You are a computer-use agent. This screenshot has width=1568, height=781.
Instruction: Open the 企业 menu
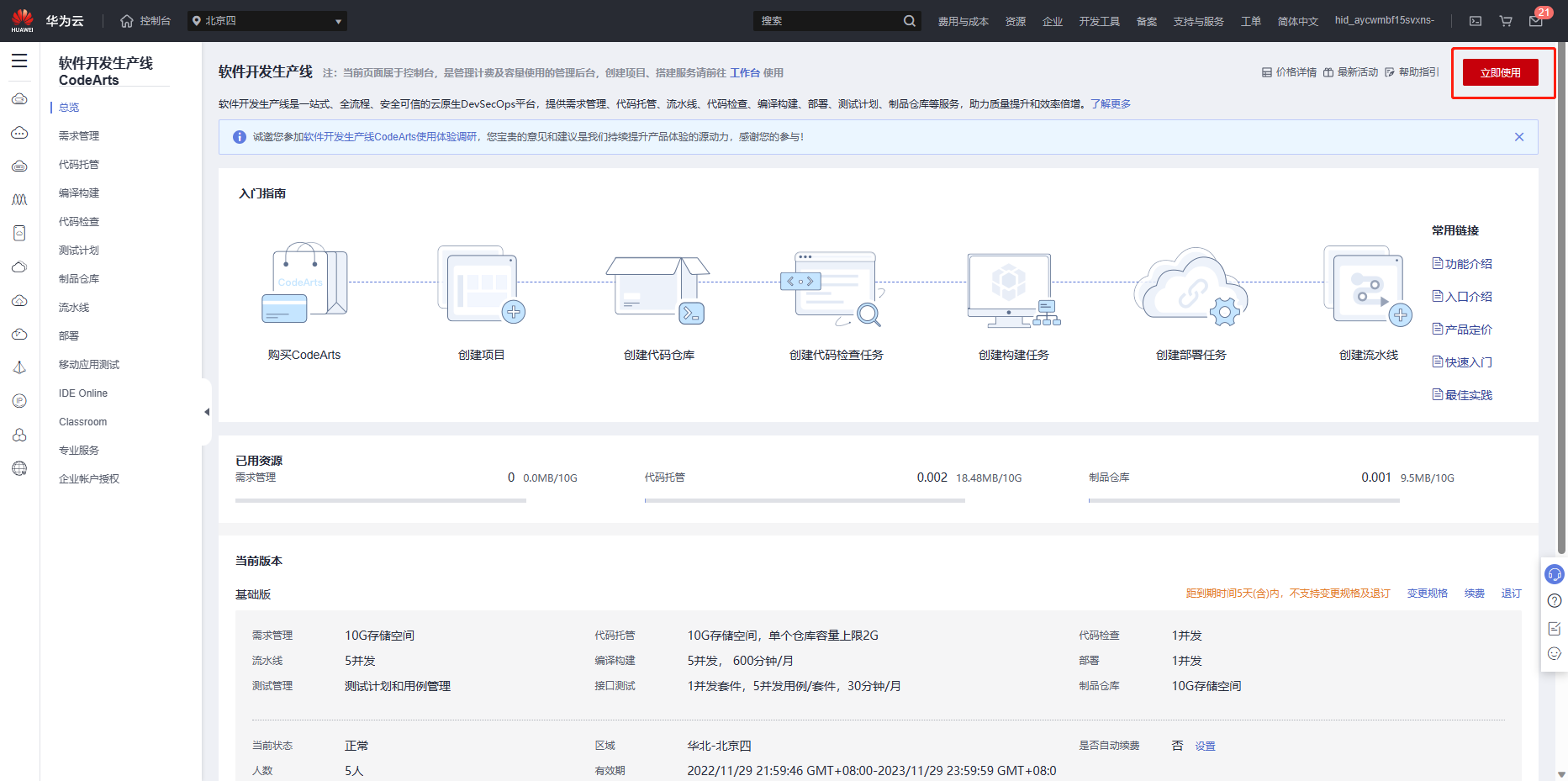pyautogui.click(x=1052, y=21)
